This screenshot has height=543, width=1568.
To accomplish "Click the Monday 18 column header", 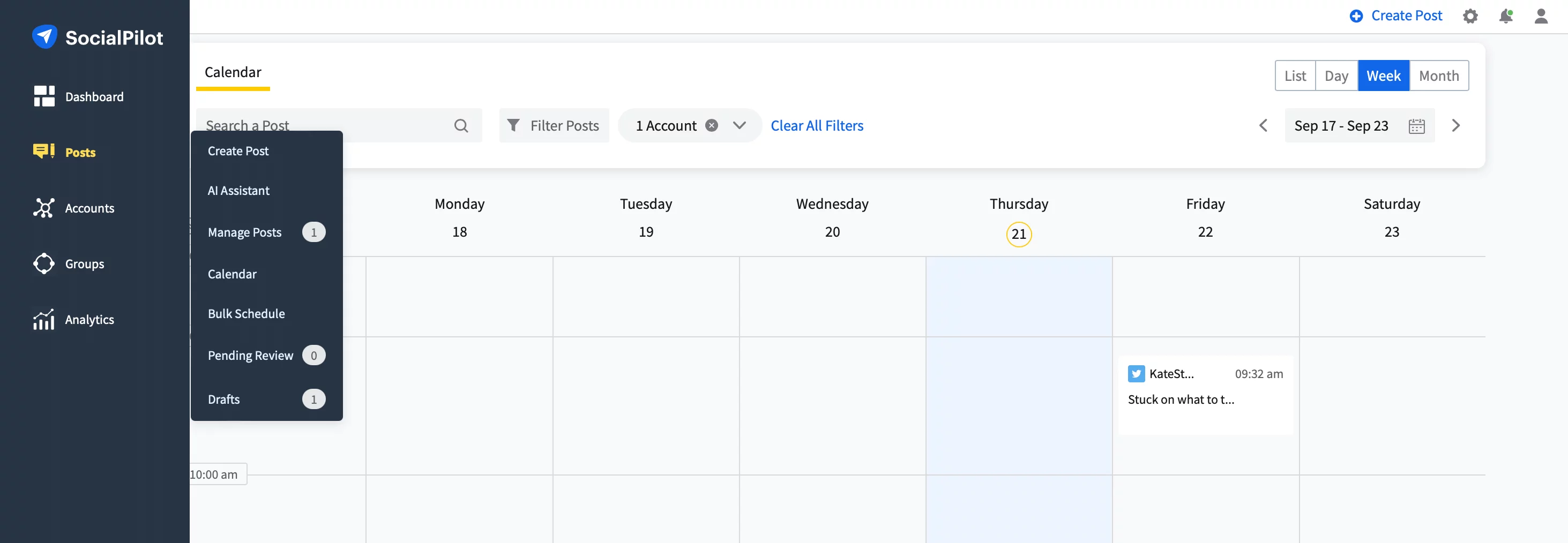I will [460, 217].
